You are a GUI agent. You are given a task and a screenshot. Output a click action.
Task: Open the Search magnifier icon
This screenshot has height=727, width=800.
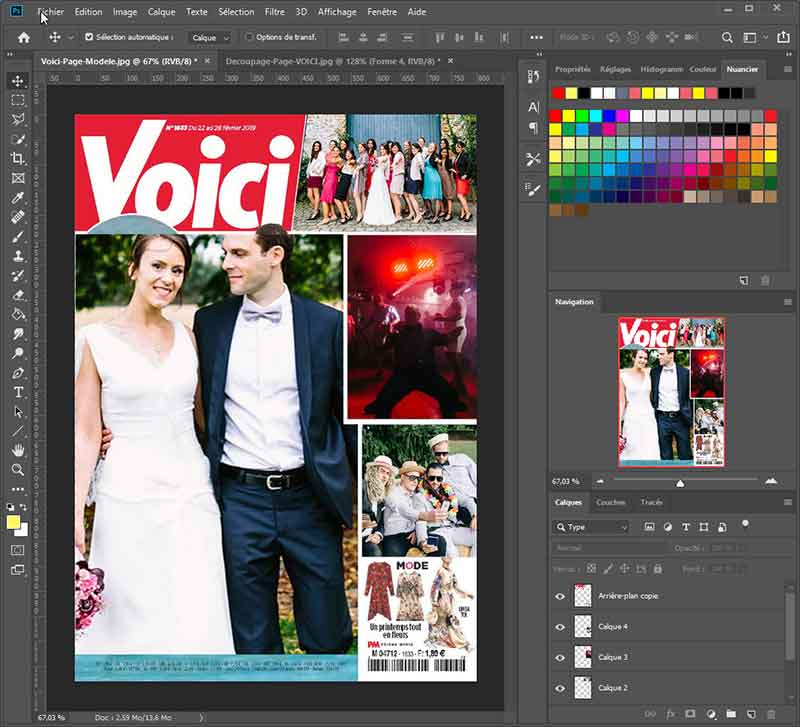tap(727, 37)
